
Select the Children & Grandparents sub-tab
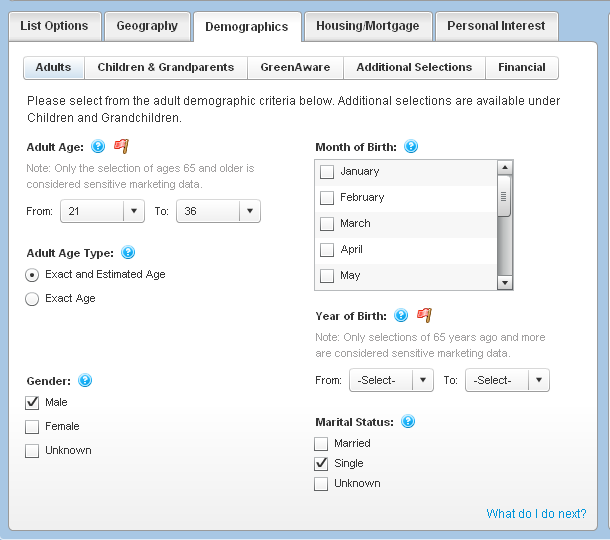click(x=166, y=68)
